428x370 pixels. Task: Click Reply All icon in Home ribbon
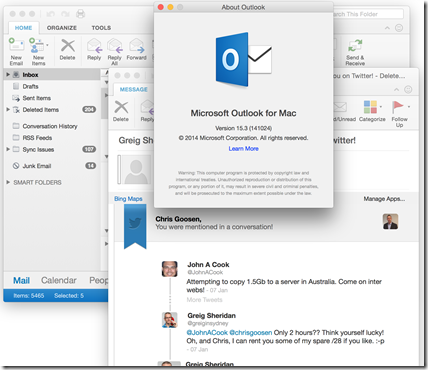[114, 46]
